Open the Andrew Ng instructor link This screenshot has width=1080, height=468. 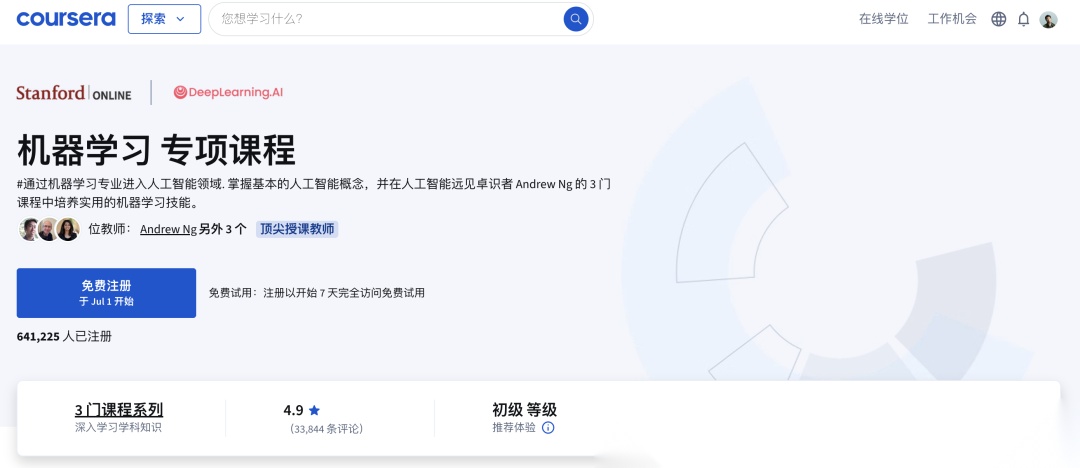tap(168, 230)
